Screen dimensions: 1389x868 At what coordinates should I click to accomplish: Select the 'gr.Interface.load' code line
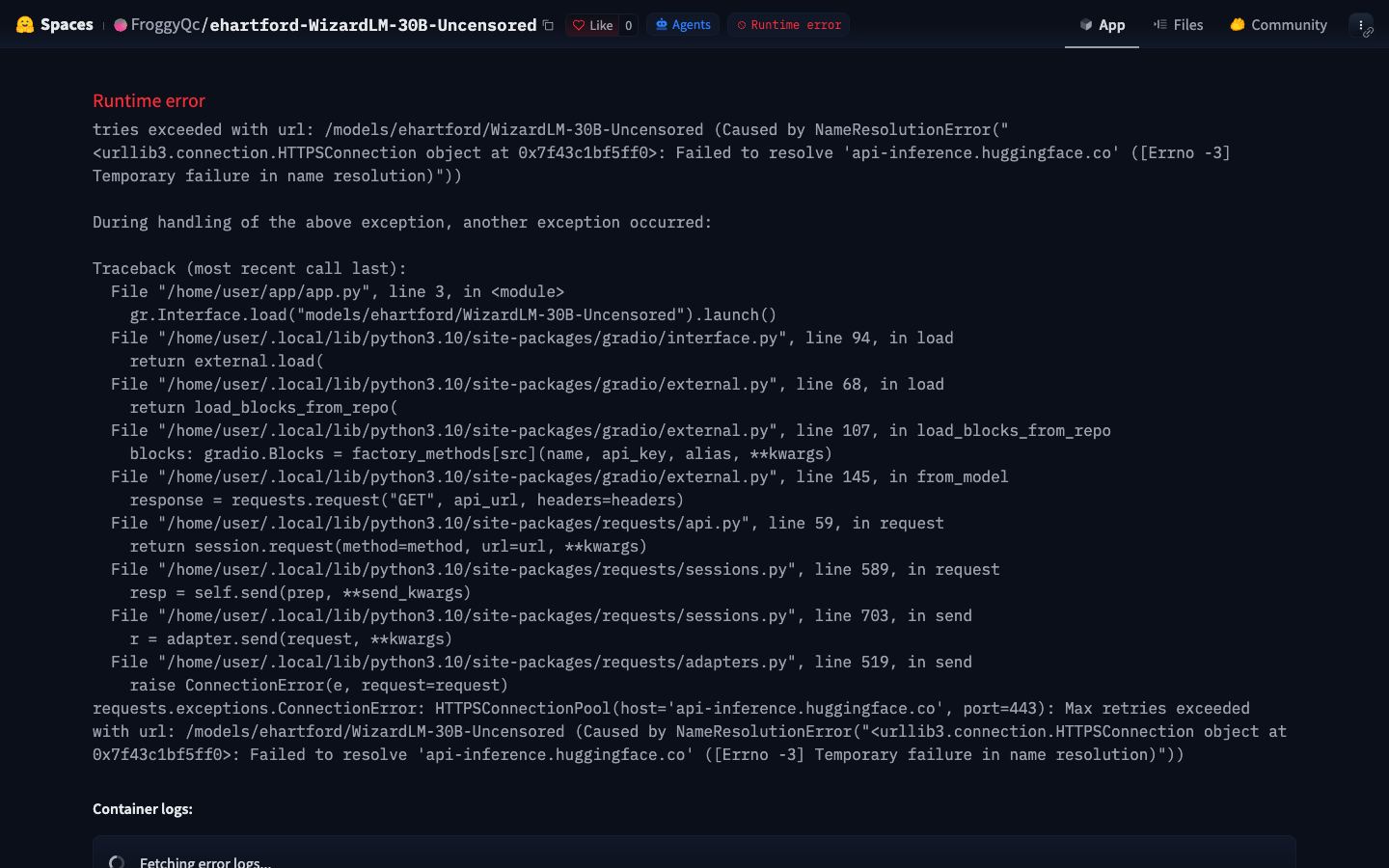coord(453,314)
